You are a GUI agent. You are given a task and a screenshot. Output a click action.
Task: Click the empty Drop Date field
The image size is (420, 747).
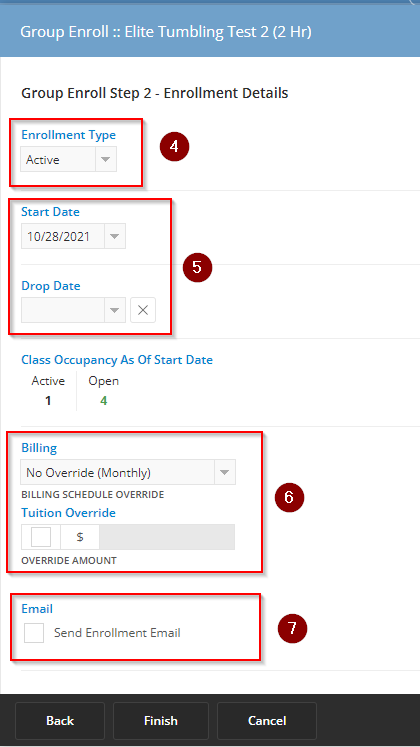[x=63, y=310]
